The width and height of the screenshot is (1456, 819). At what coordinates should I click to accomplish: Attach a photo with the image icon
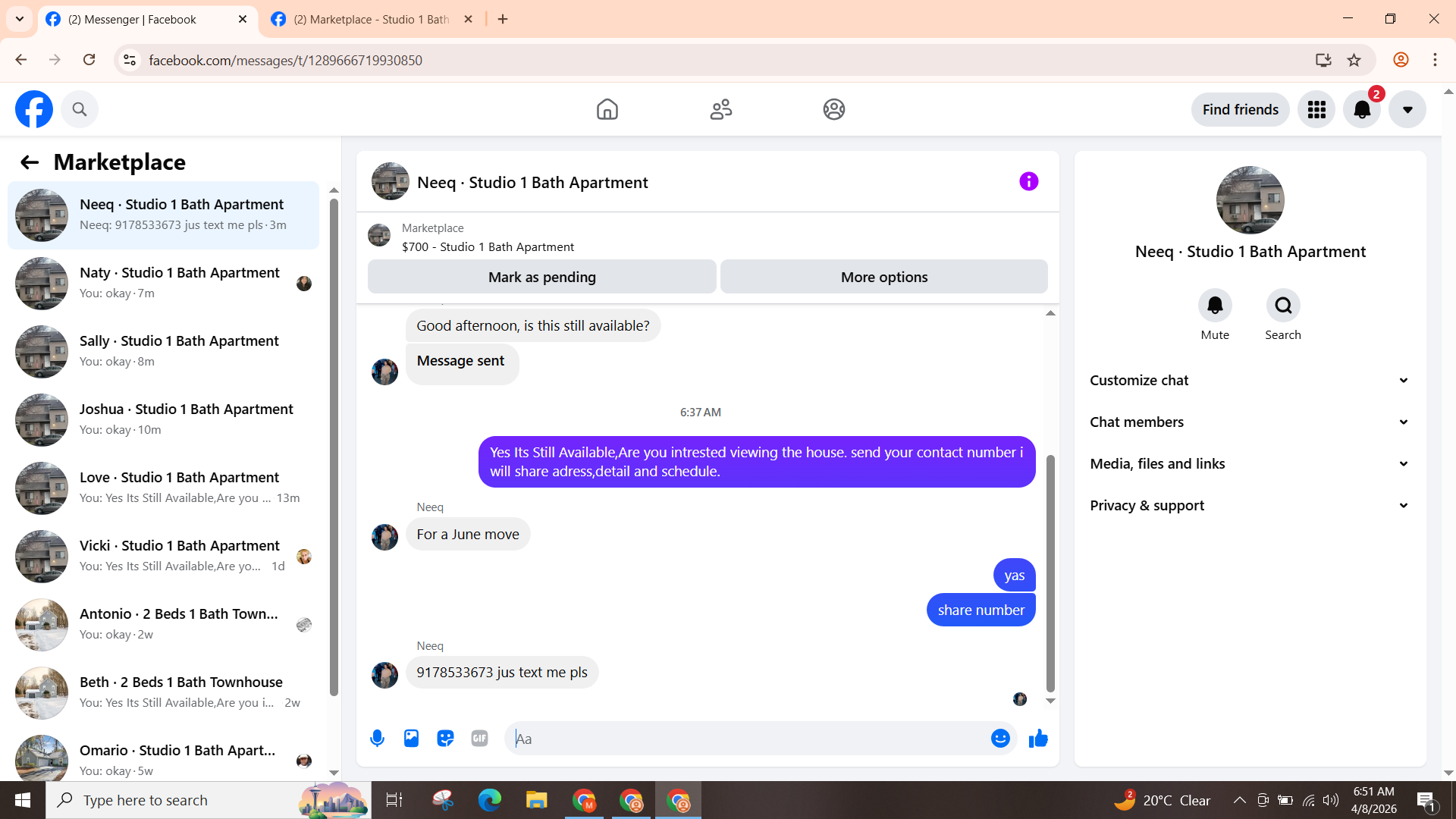(x=411, y=739)
